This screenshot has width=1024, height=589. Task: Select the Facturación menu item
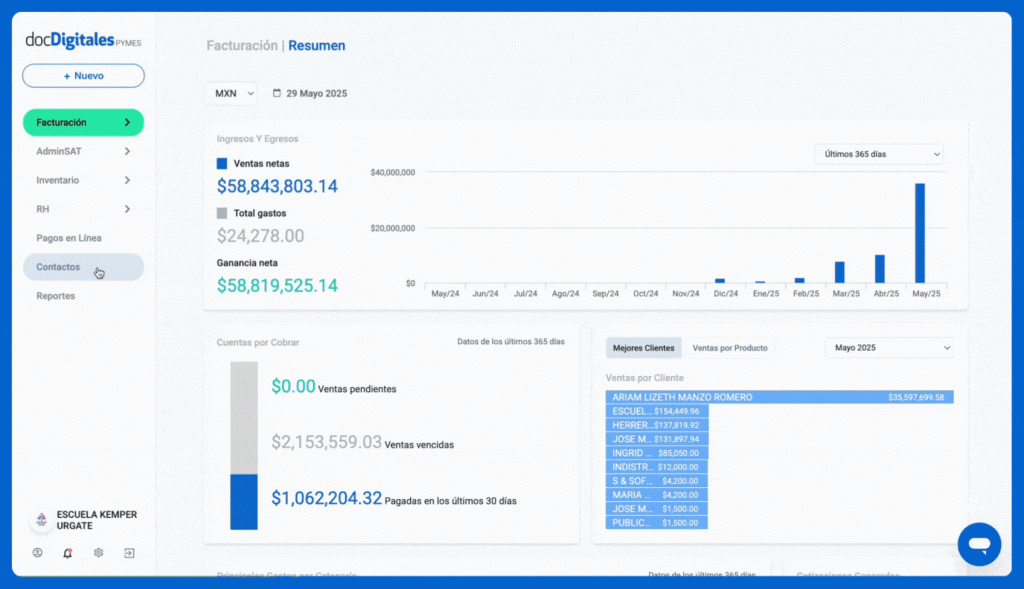[84, 123]
